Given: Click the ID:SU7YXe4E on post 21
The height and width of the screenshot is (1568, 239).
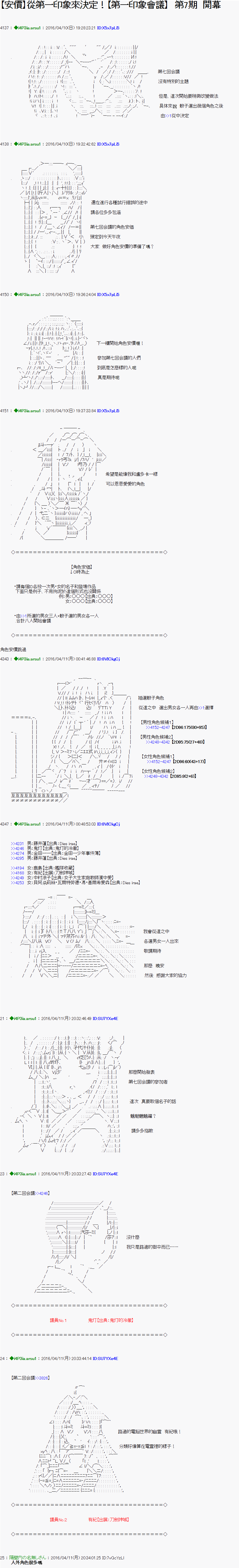Looking at the screenshot, I should tap(105, 1018).
